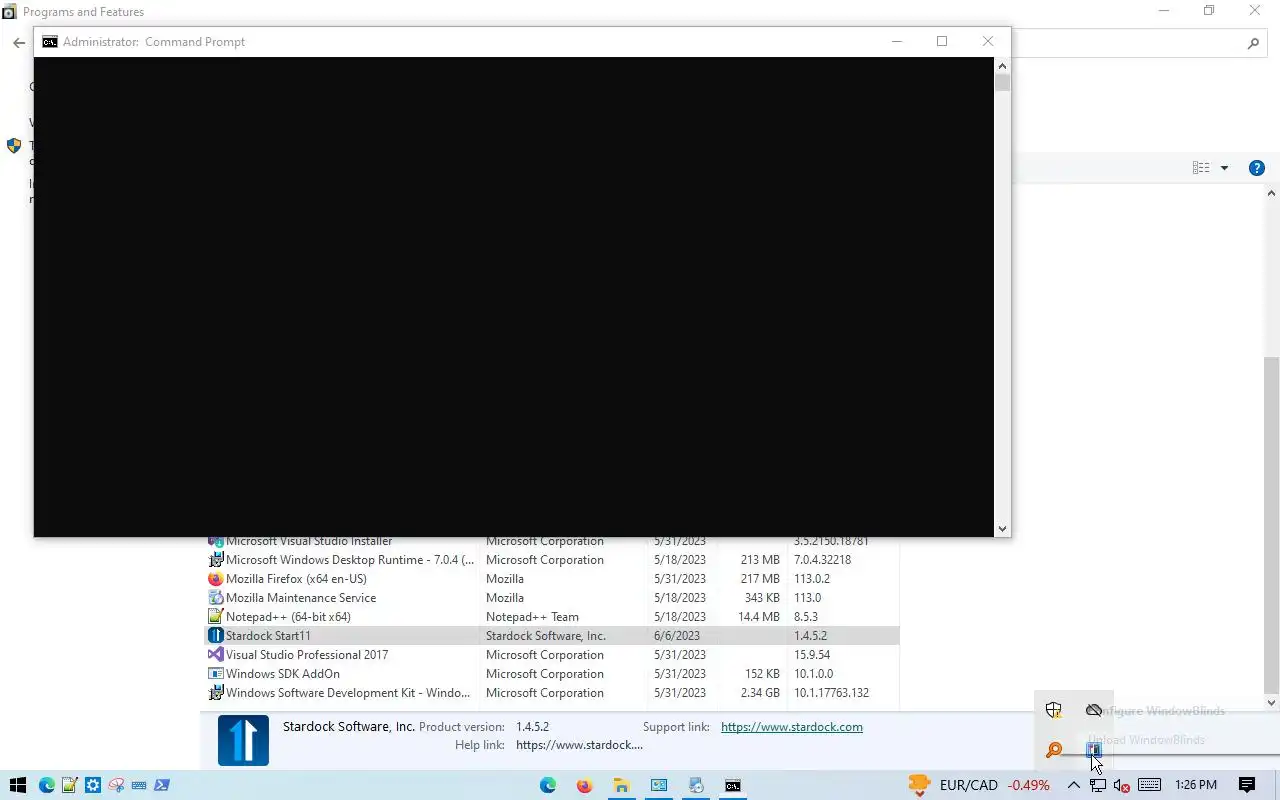
Task: Click the program list scrollbar up arrow
Action: coord(1272,193)
